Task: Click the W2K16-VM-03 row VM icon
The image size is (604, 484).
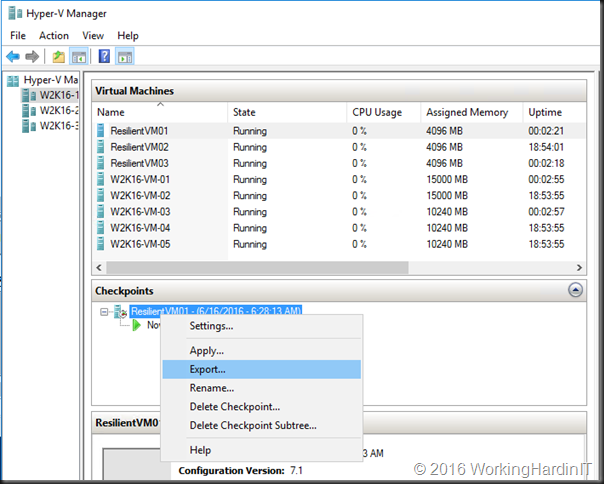Action: [101, 212]
